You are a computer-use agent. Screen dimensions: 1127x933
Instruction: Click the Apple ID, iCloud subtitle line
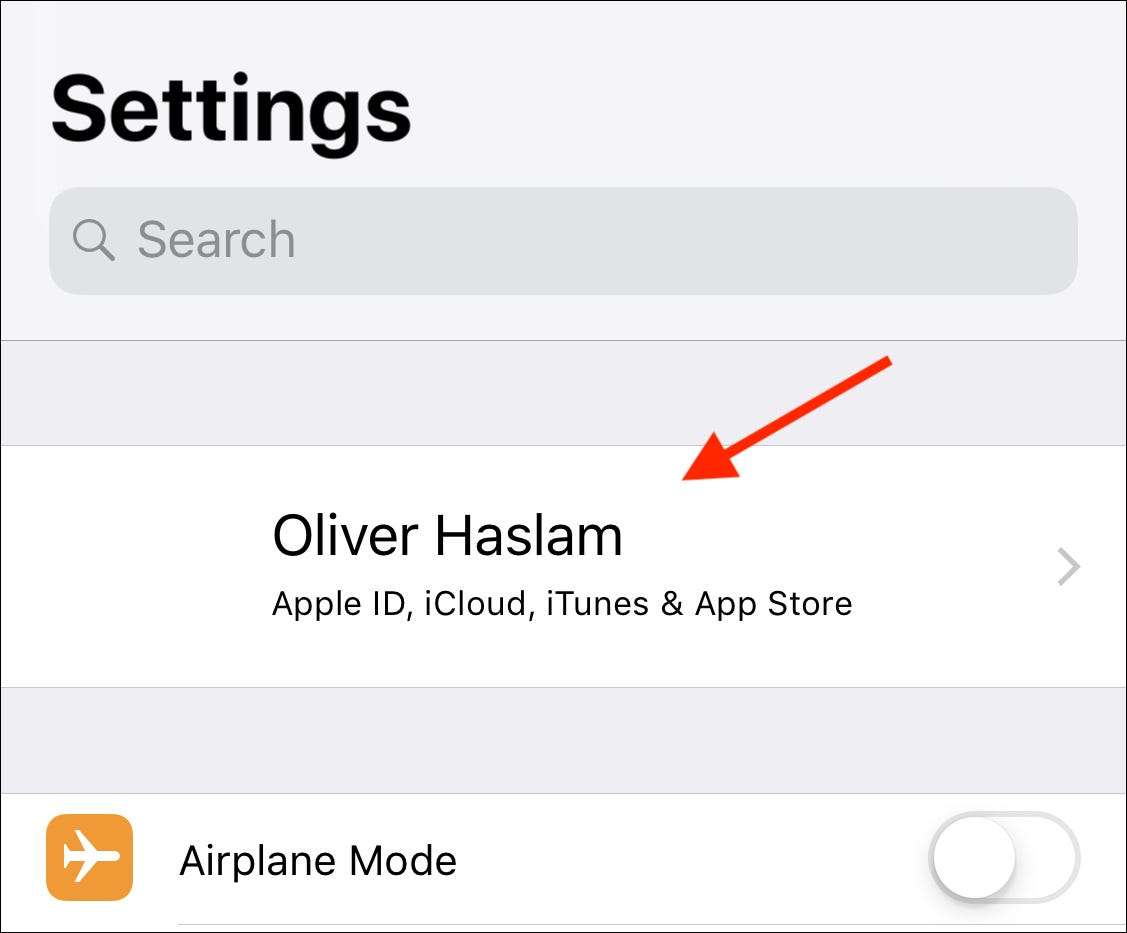tap(561, 604)
